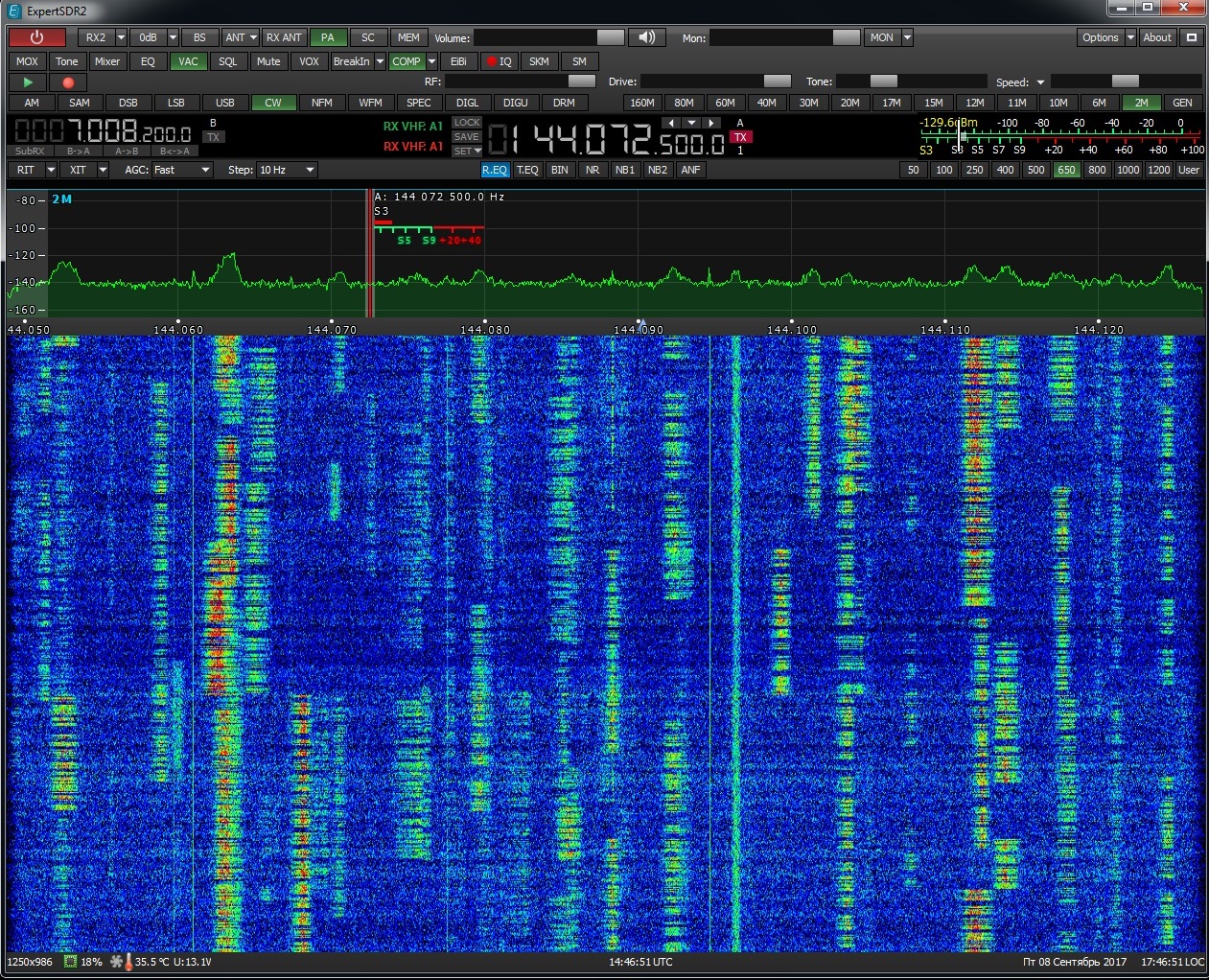
Task: Click the frequency step right arrow
Action: (710, 123)
